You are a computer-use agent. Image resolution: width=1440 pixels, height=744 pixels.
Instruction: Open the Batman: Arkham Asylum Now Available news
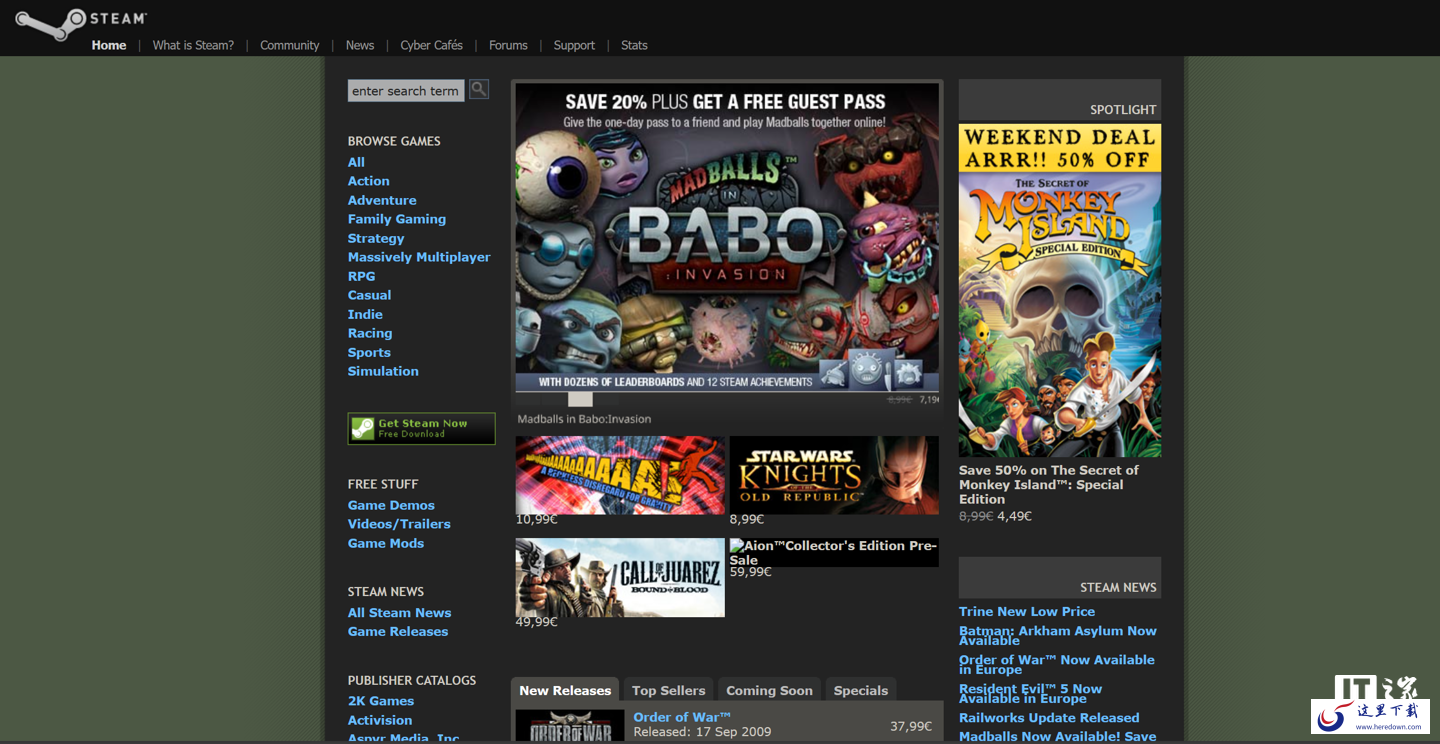click(x=1058, y=636)
